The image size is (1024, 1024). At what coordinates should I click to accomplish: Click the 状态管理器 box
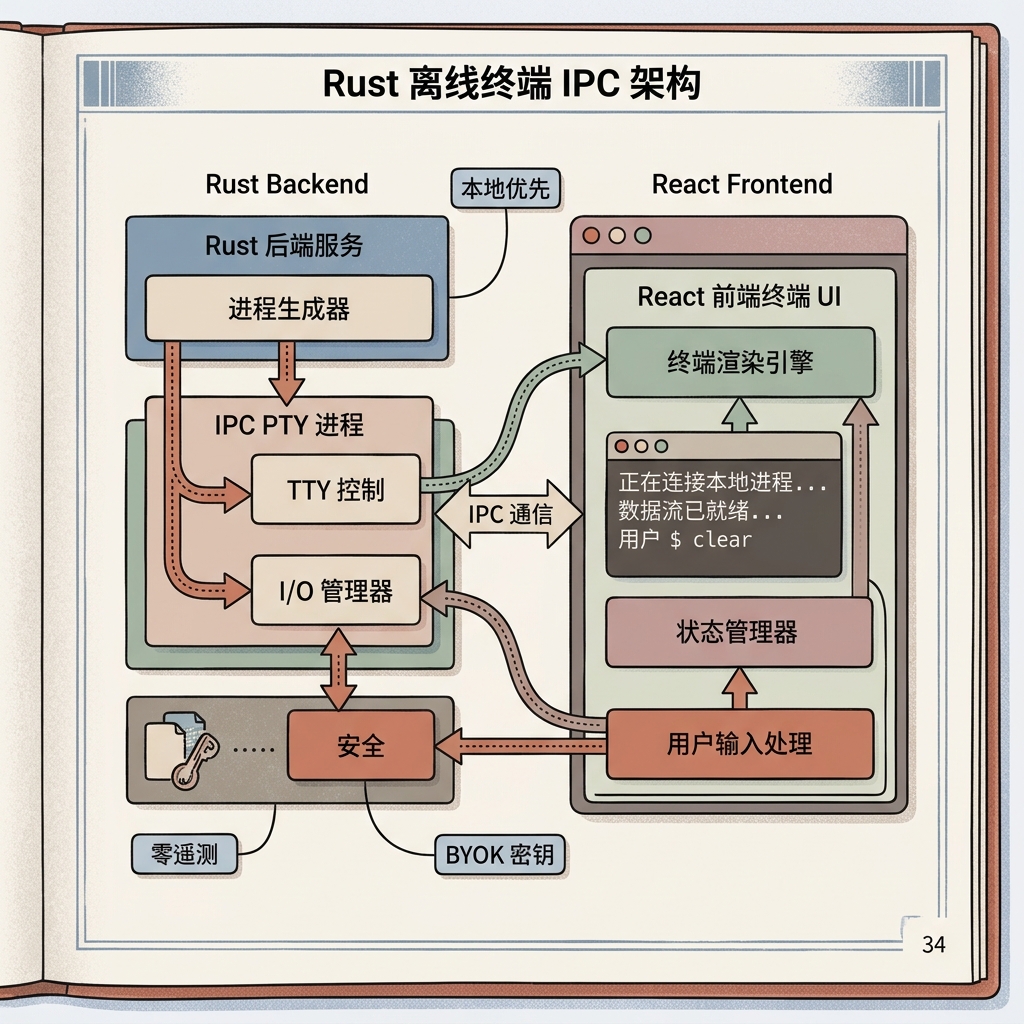pos(739,632)
